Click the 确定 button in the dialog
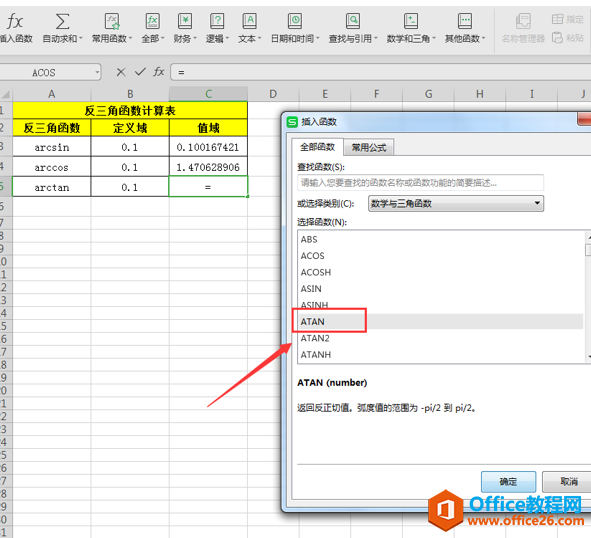 coord(508,481)
